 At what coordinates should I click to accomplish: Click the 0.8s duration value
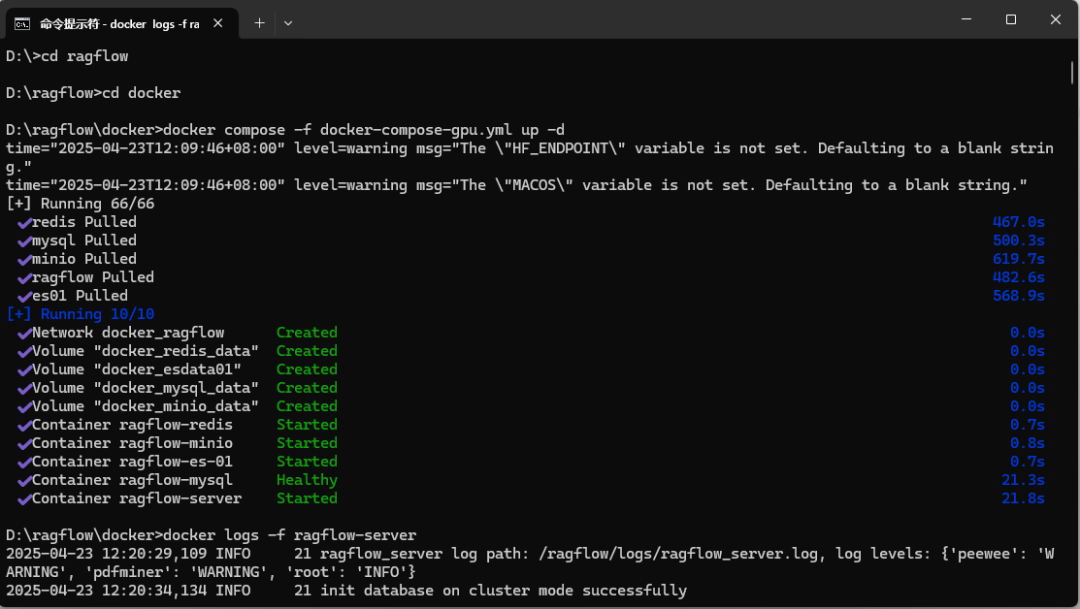(x=1027, y=443)
